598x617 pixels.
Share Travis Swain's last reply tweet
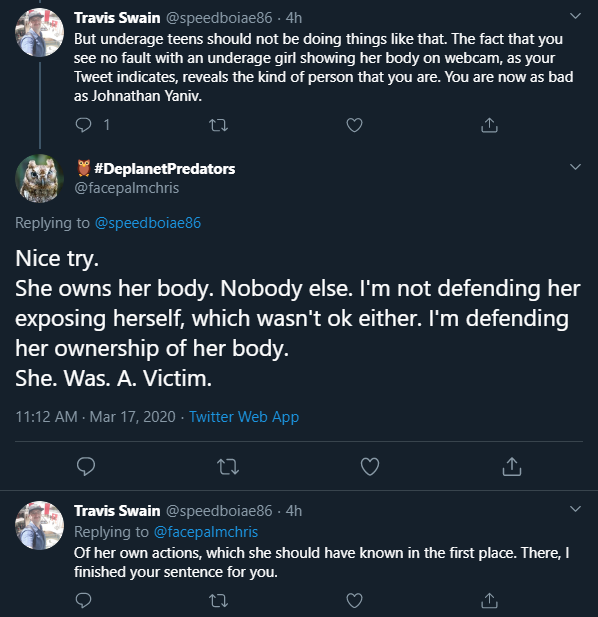[489, 600]
